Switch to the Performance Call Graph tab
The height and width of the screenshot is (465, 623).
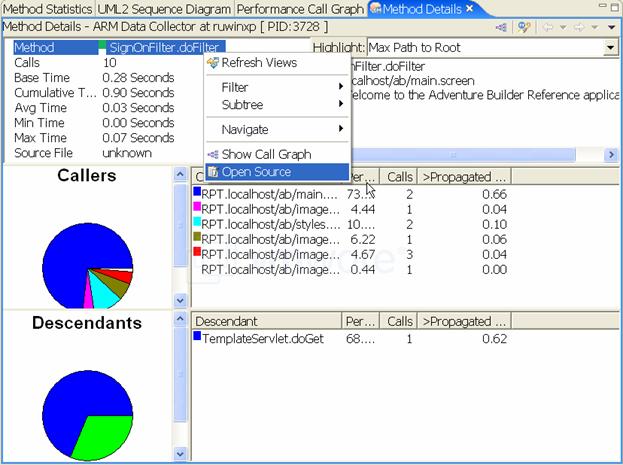click(300, 9)
